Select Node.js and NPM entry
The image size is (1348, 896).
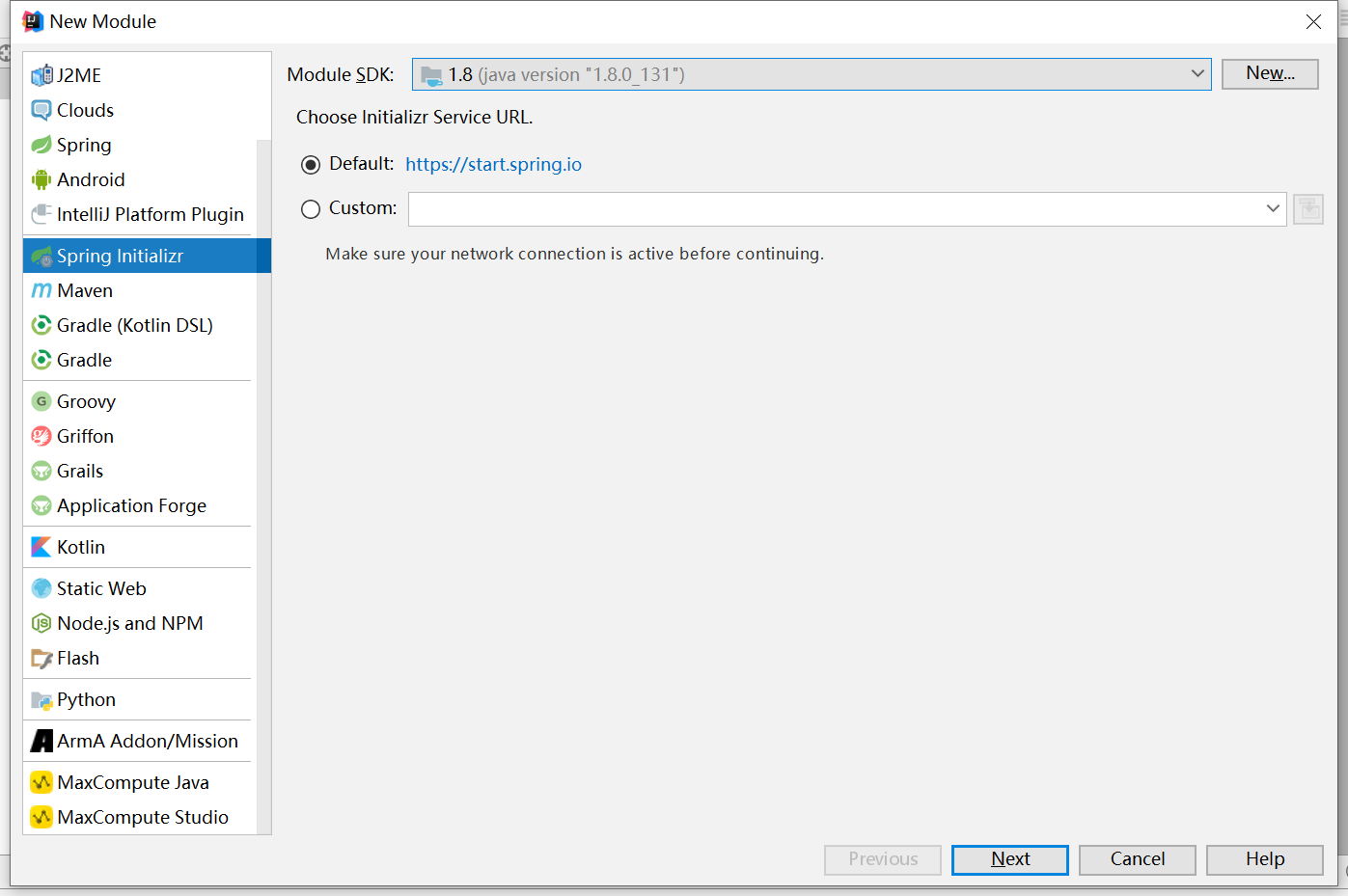click(x=140, y=623)
